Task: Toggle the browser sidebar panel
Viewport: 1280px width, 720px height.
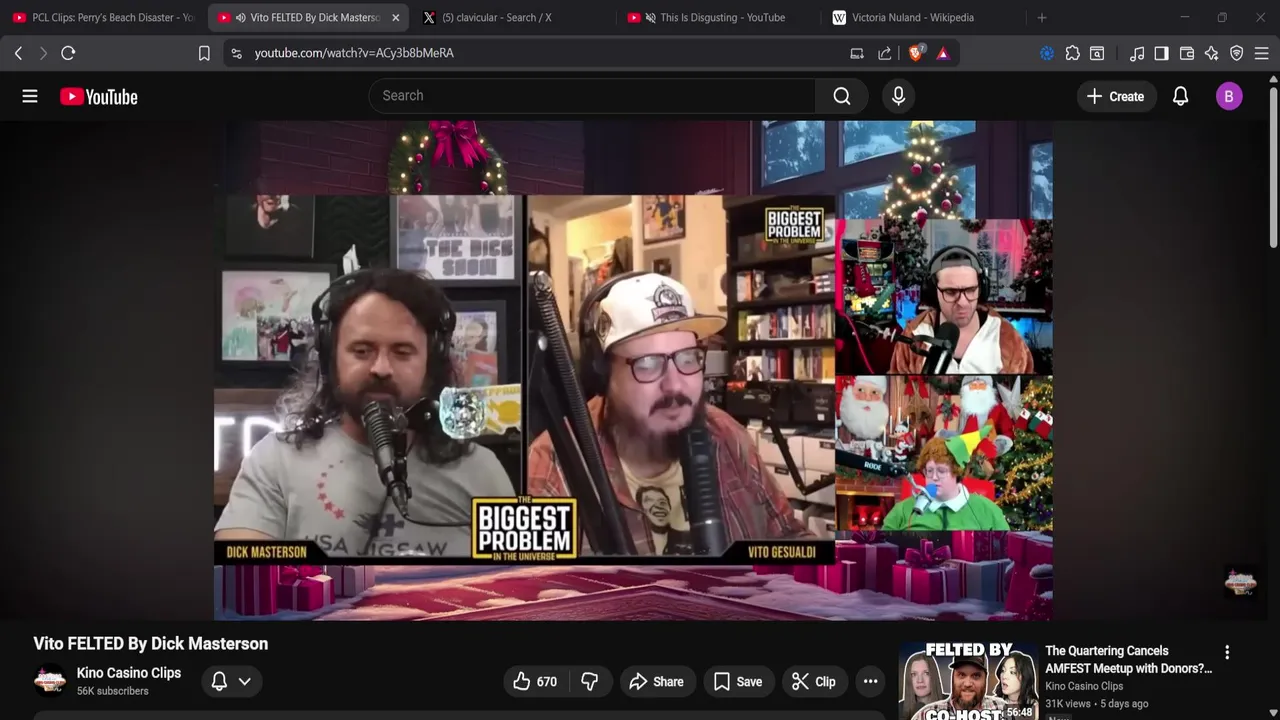Action: (1161, 53)
